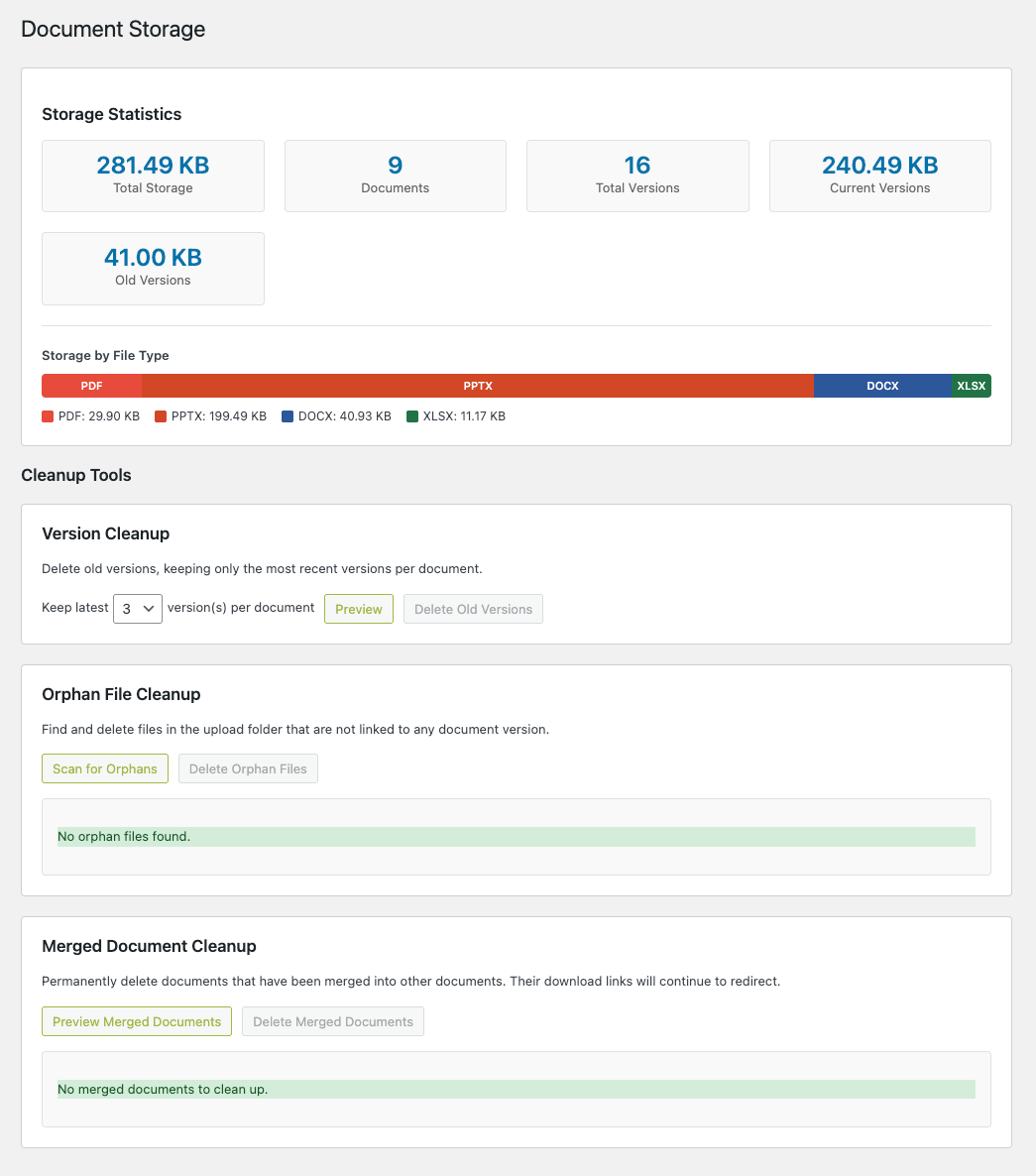Click the Preview button in Version Cleanup
The image size is (1036, 1176).
359,609
